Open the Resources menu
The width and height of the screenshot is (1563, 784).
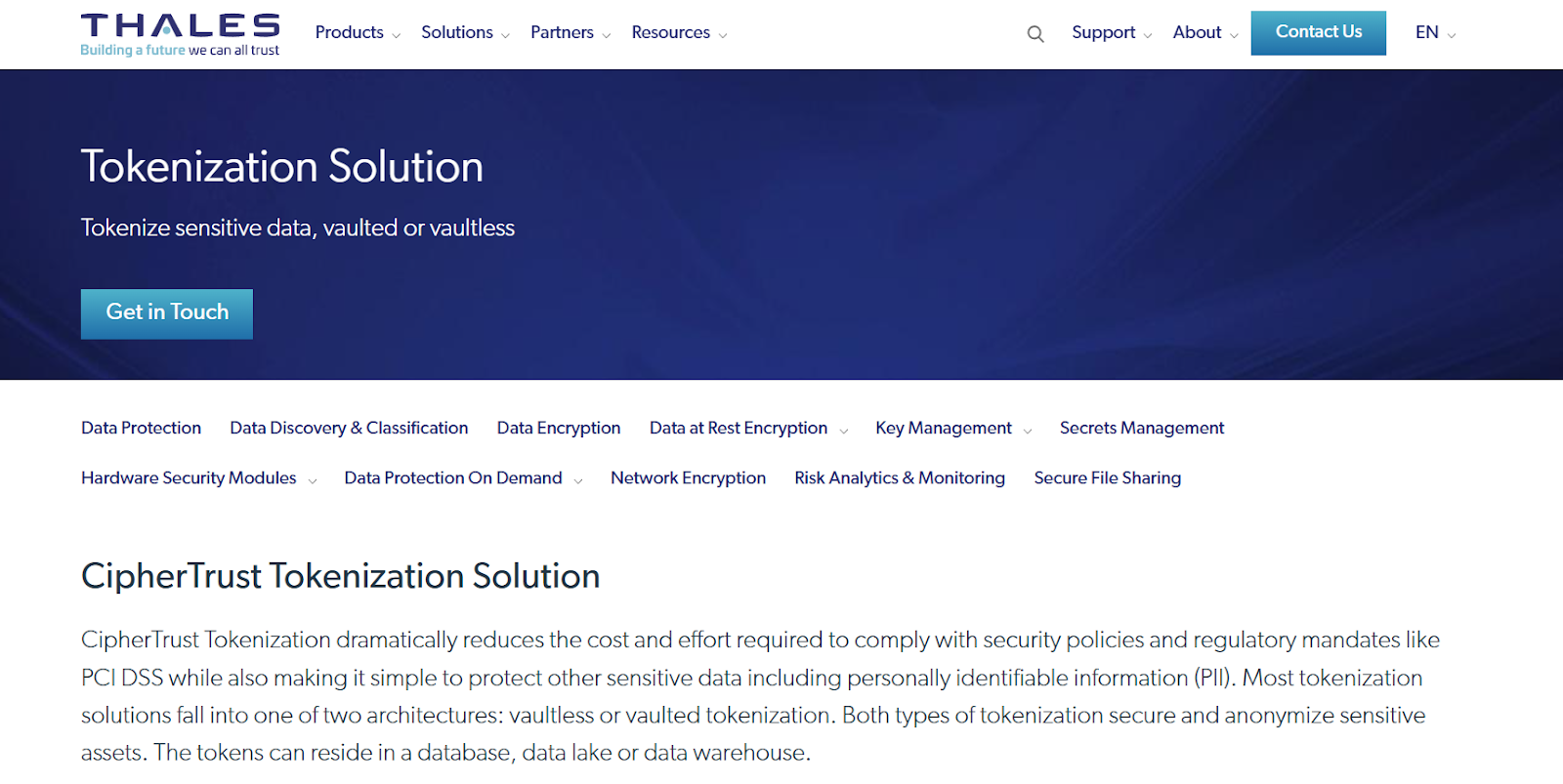click(670, 32)
